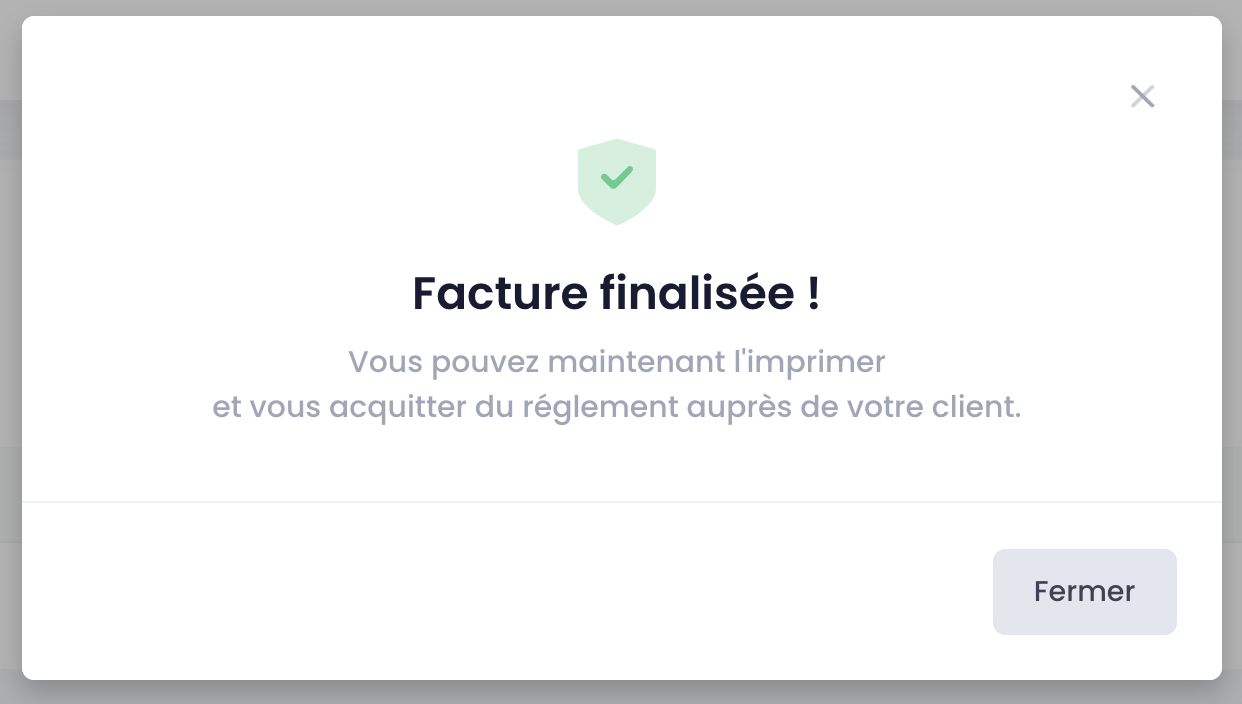Viewport: 1242px width, 704px height.
Task: Click the 'Facture finalisée !' heading
Action: click(616, 293)
